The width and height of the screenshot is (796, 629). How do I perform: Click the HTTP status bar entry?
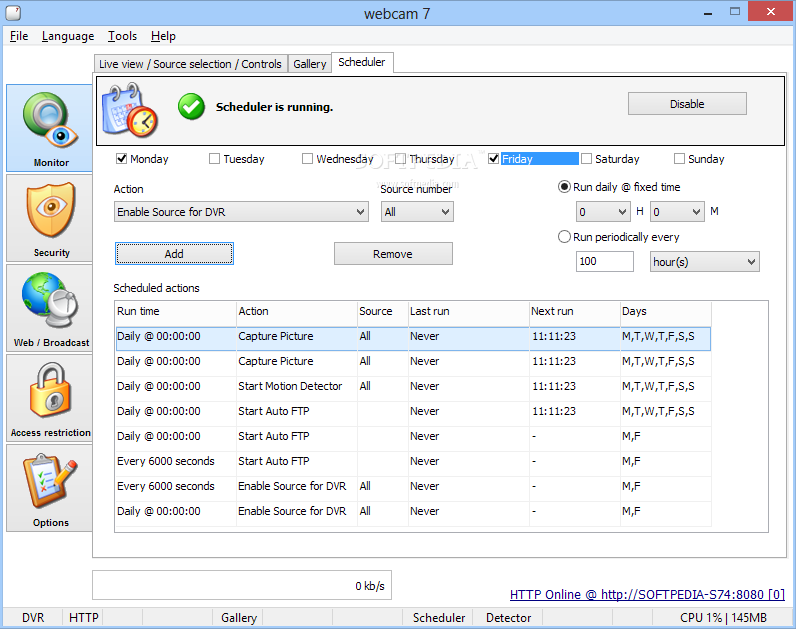tap(84, 618)
